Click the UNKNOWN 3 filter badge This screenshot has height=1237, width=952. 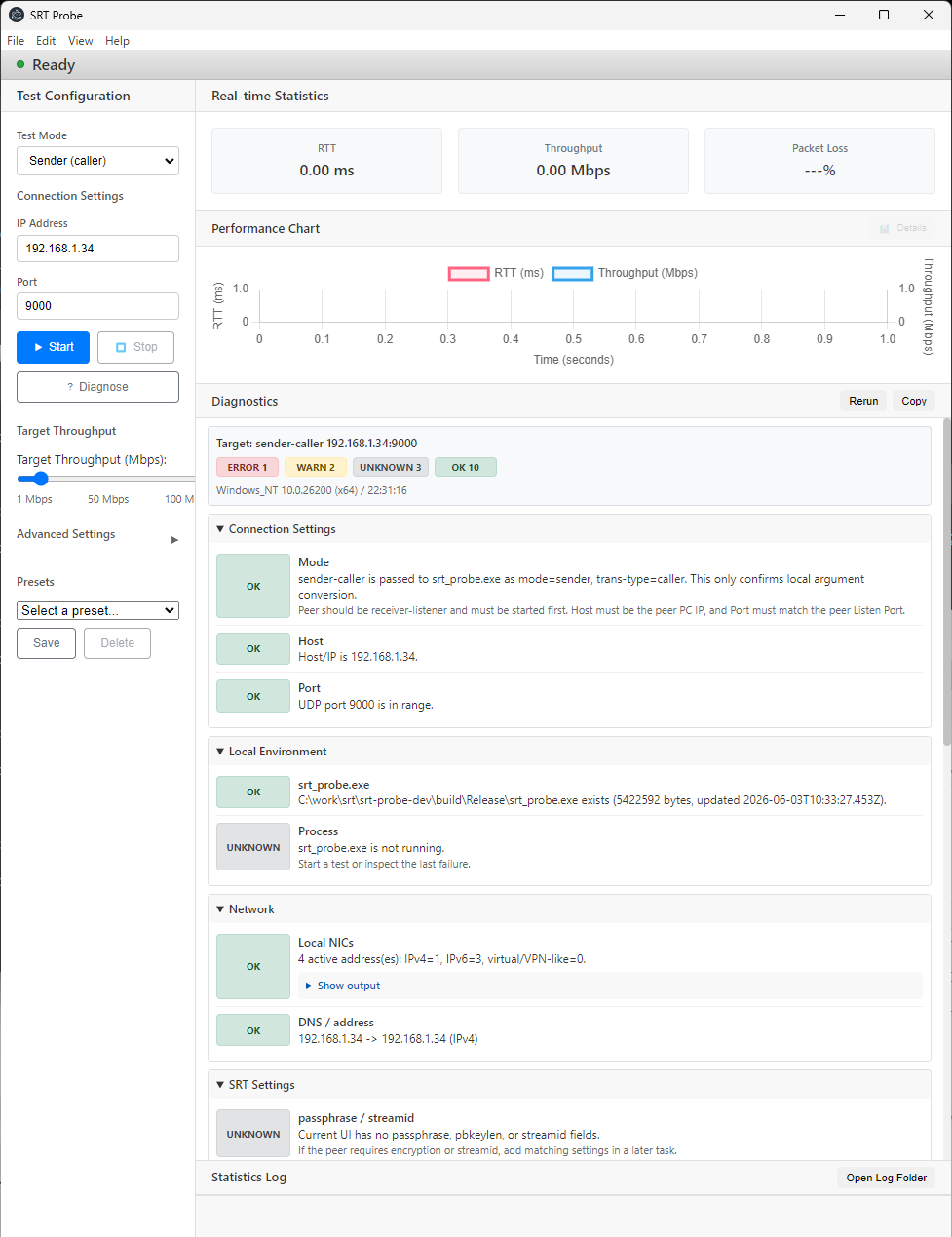coord(391,468)
